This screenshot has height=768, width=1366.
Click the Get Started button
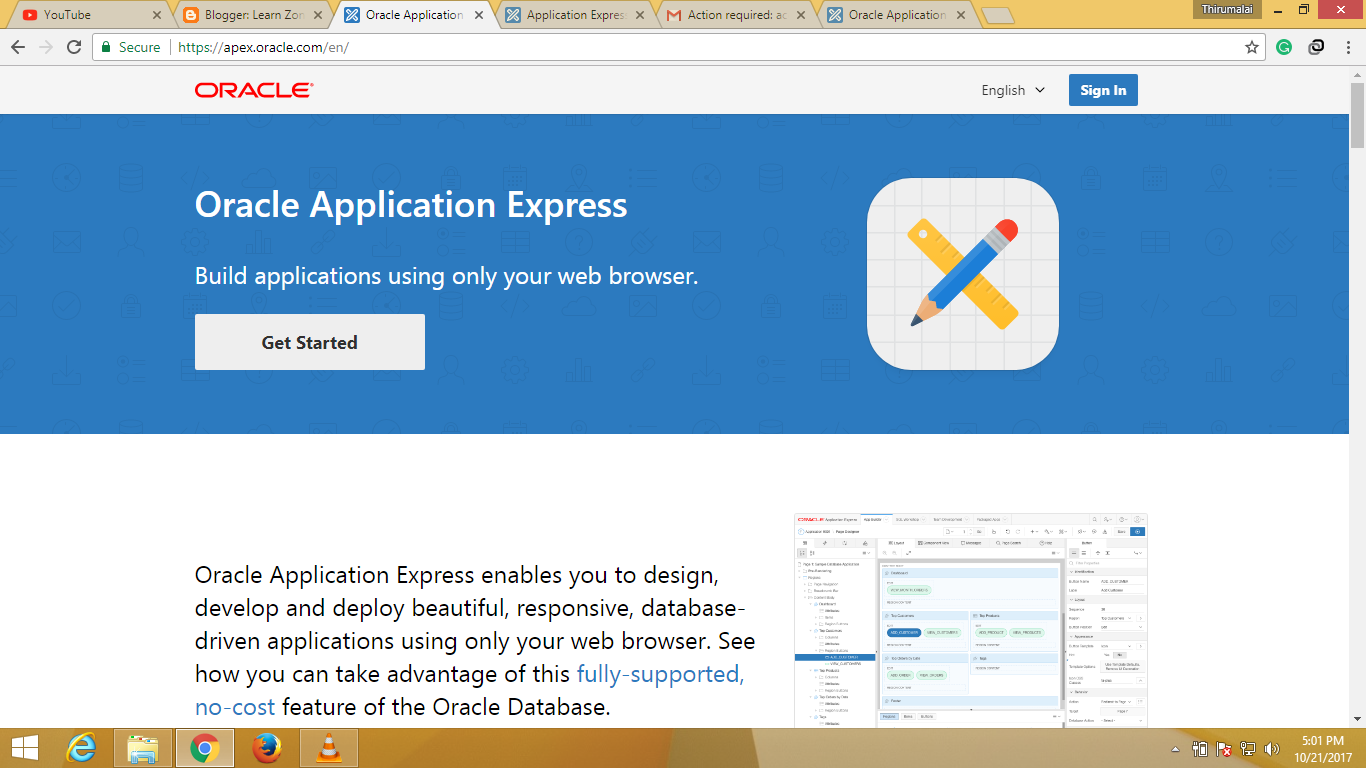310,342
